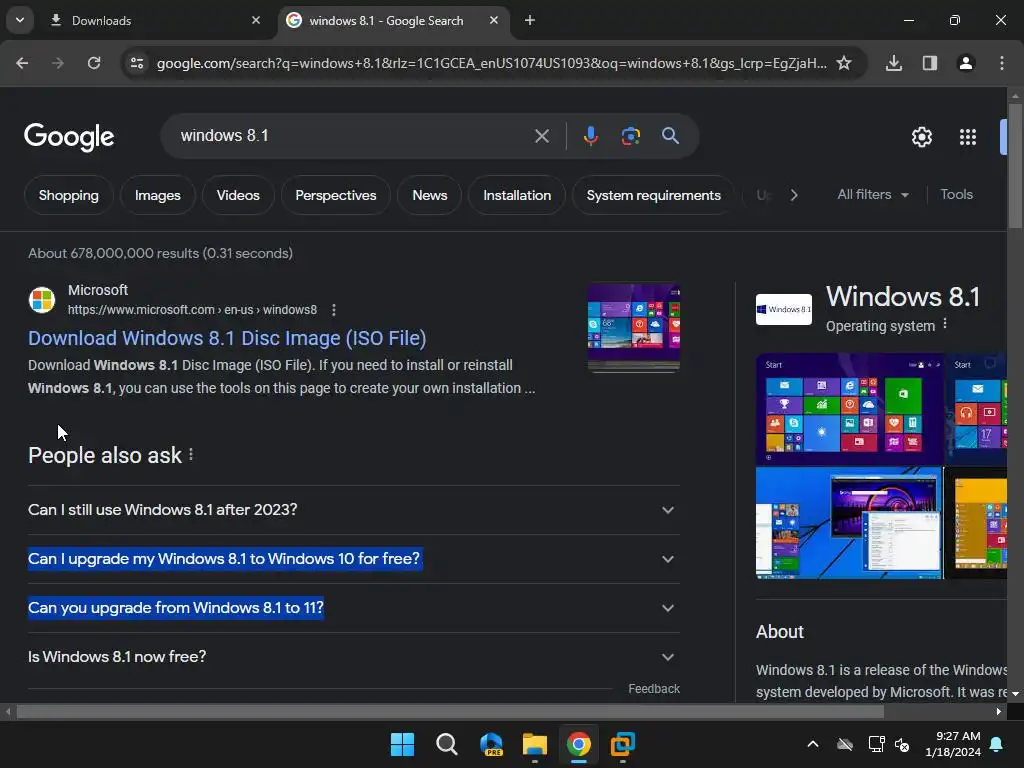Open the muted volume tray icon

pos(902,744)
